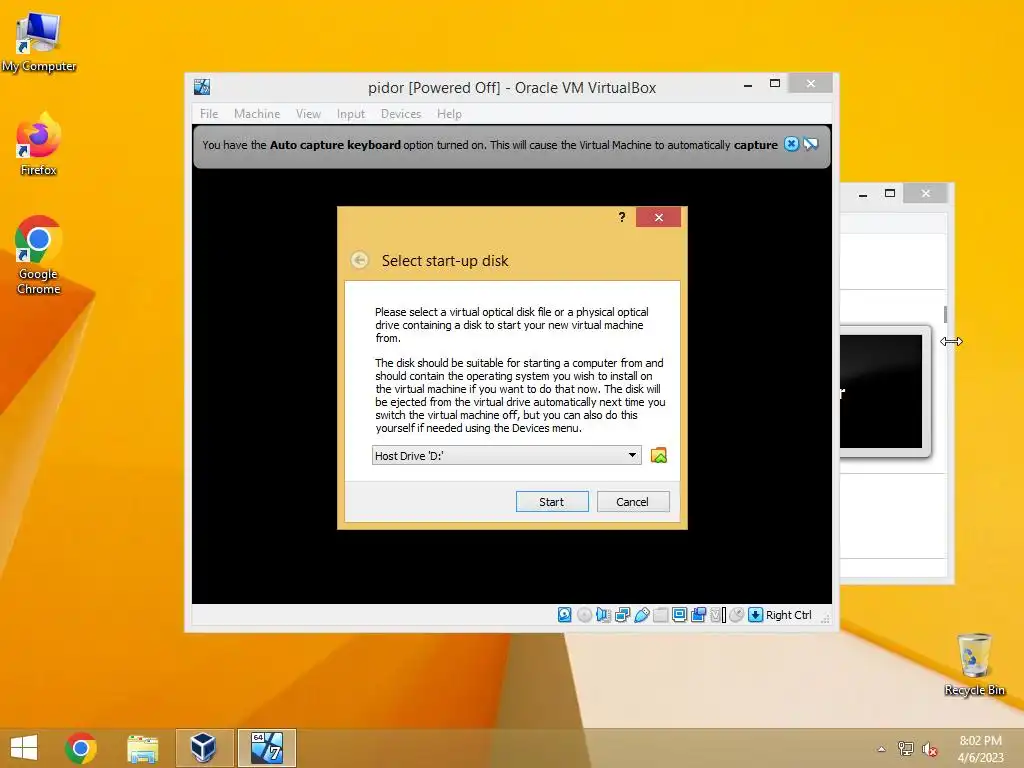Open the Machine menu
Viewport: 1024px width, 768px height.
click(257, 114)
